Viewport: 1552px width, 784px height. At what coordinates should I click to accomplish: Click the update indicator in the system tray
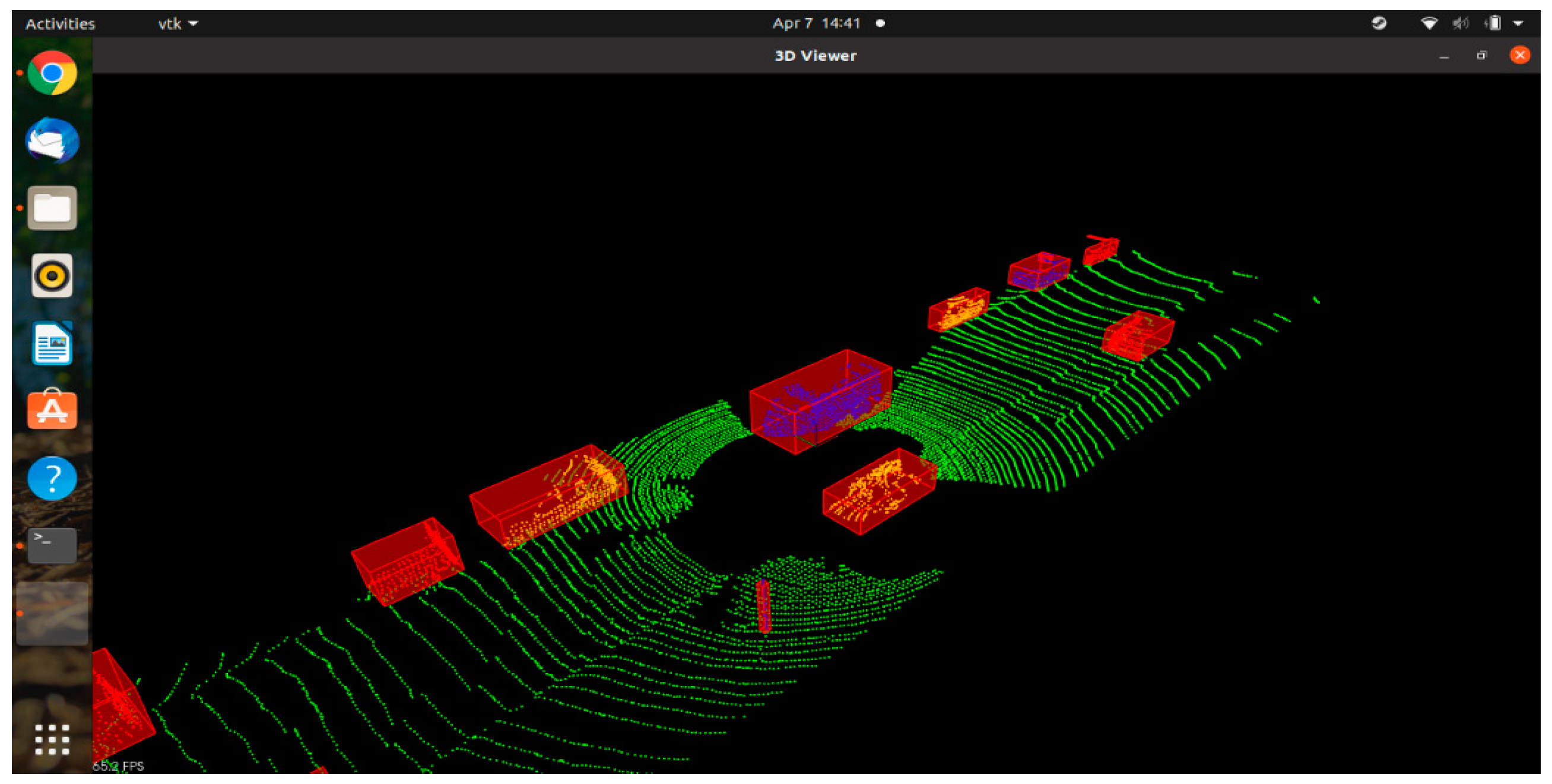pos(1379,24)
